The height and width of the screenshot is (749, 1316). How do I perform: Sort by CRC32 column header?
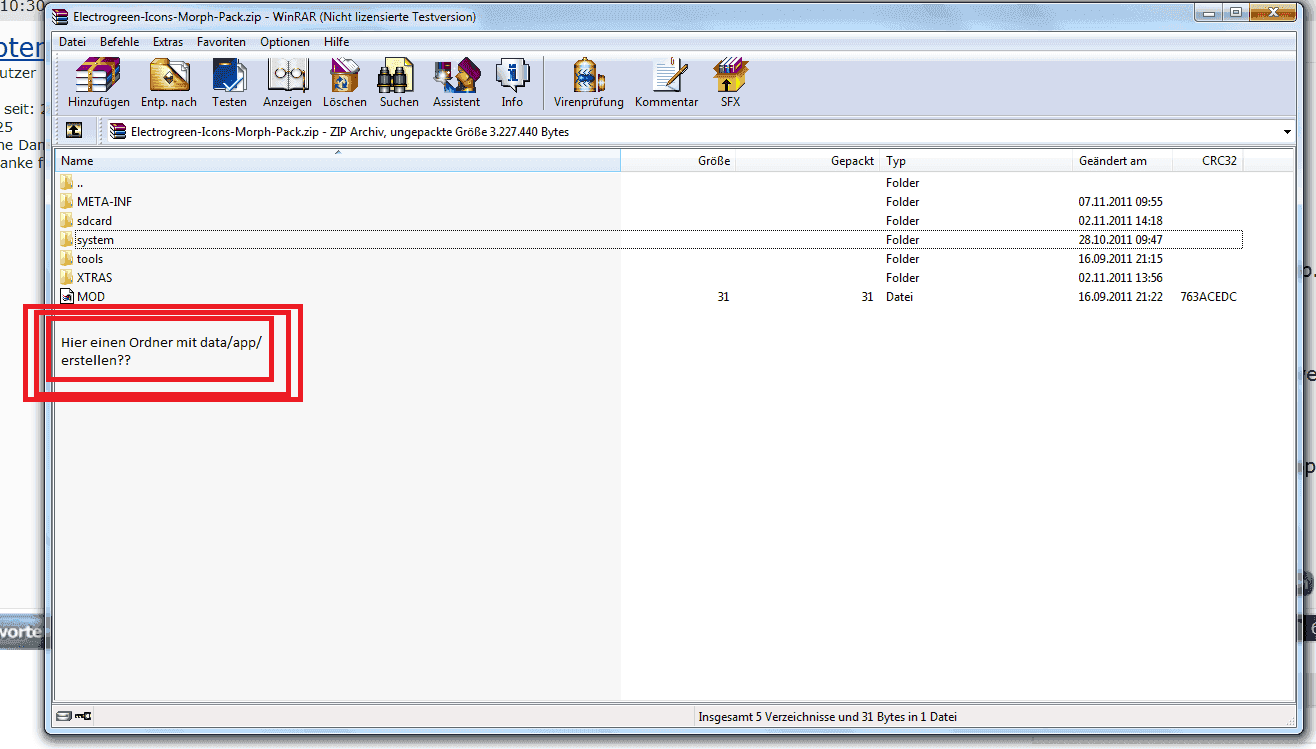click(x=1207, y=161)
